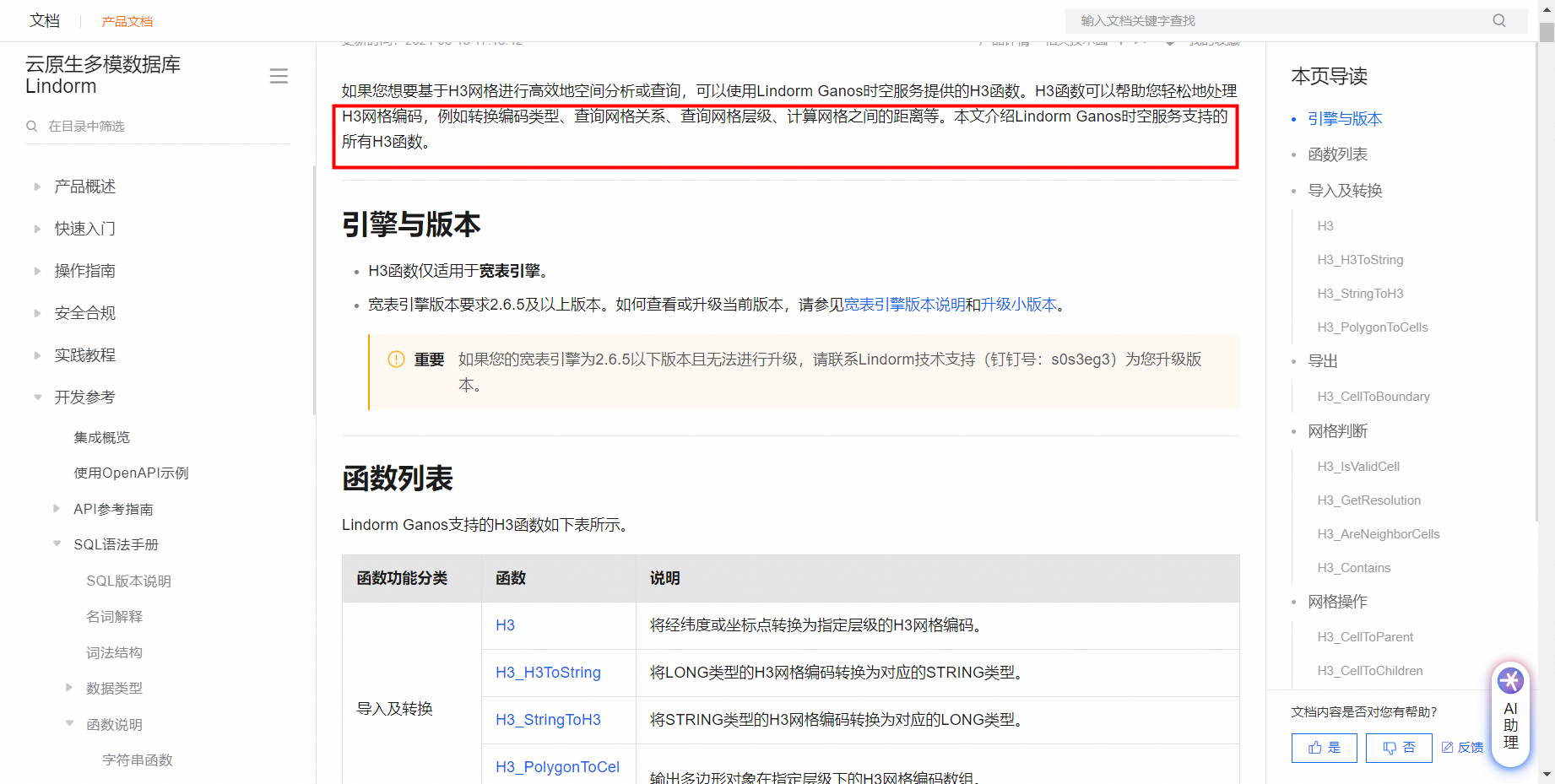Expand the 快速入门 tree item
This screenshot has width=1555, height=784.
[37, 229]
